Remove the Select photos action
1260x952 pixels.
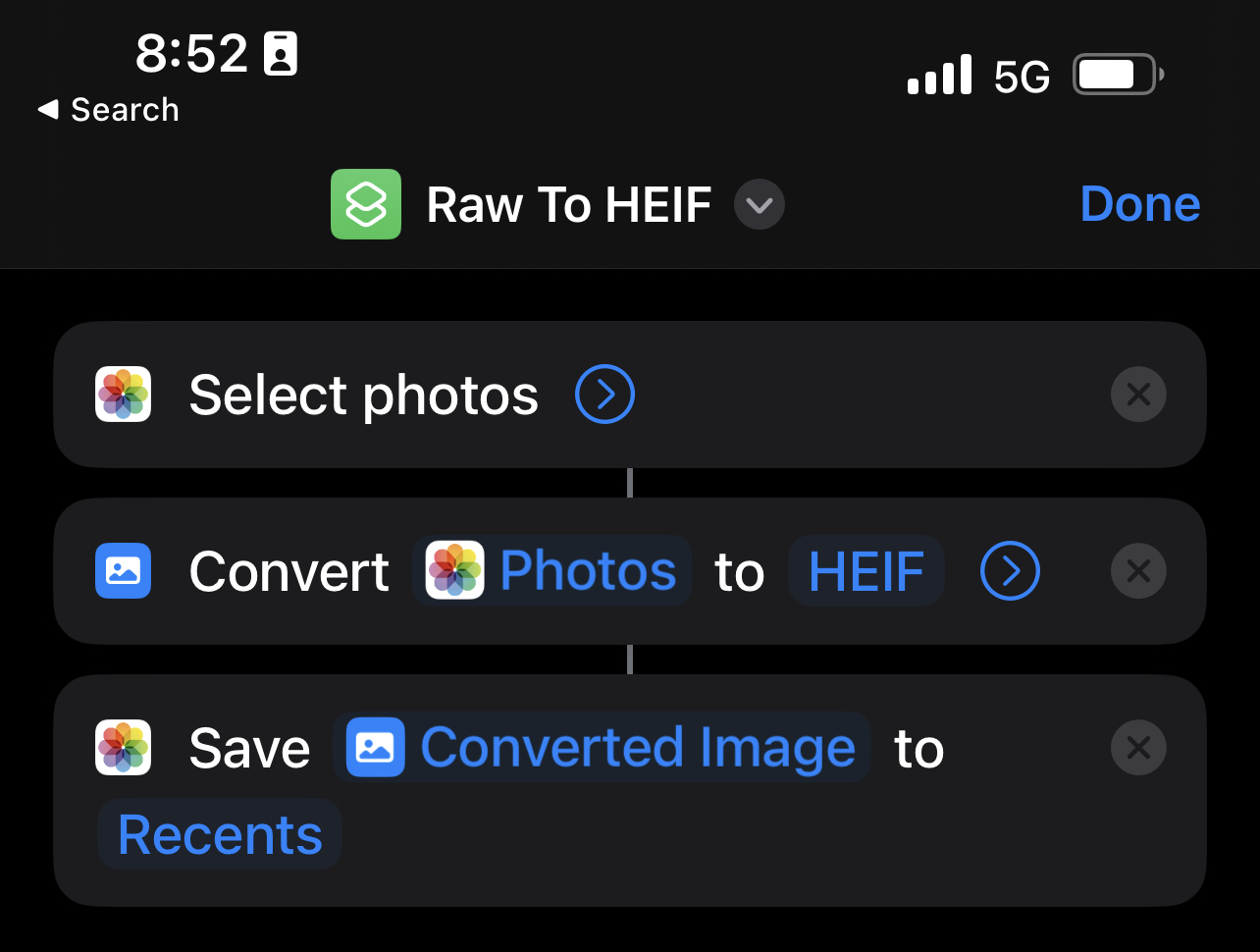(1138, 395)
